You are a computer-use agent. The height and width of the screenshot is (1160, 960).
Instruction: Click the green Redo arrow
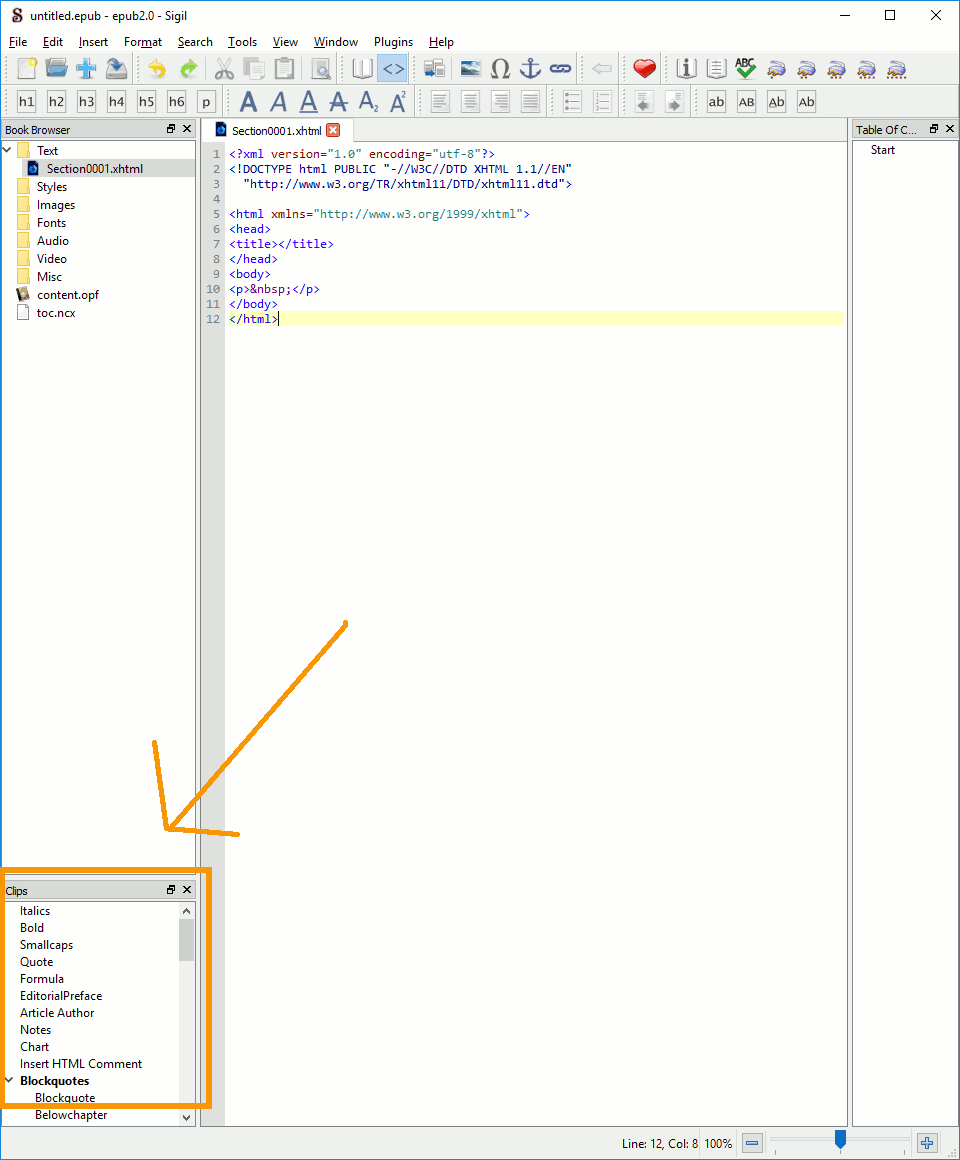tap(189, 69)
